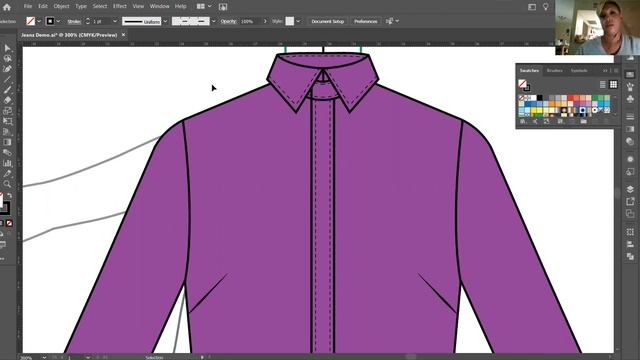The height and width of the screenshot is (360, 640).
Task: Click the Preferences button
Action: click(365, 21)
